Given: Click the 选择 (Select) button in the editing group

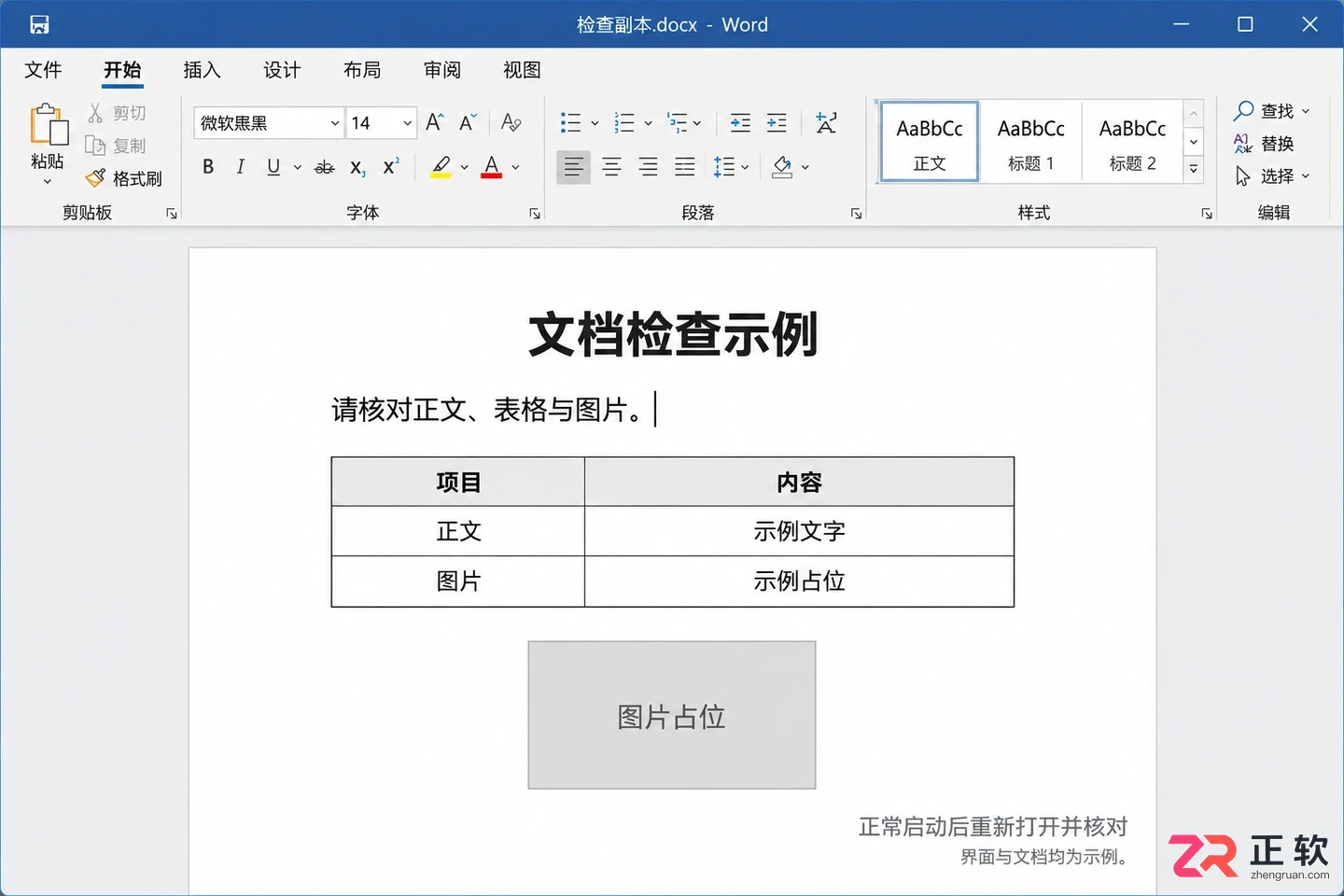Looking at the screenshot, I should (x=1272, y=176).
